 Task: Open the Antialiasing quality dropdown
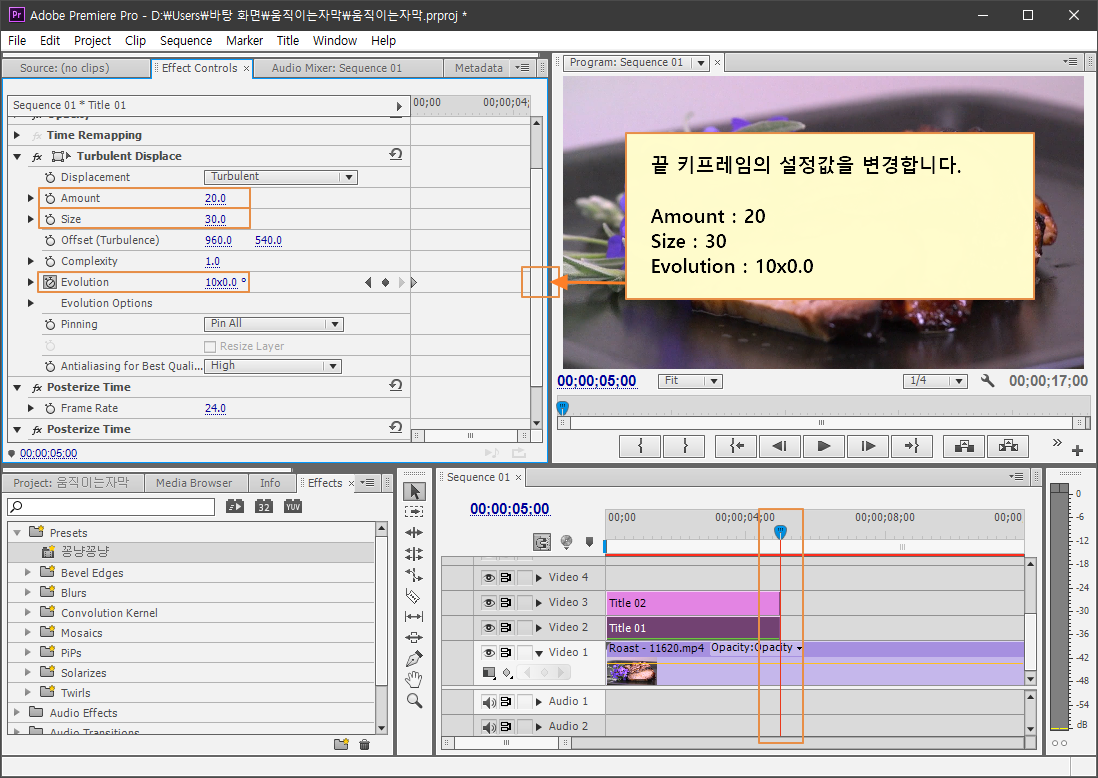pyautogui.click(x=272, y=366)
